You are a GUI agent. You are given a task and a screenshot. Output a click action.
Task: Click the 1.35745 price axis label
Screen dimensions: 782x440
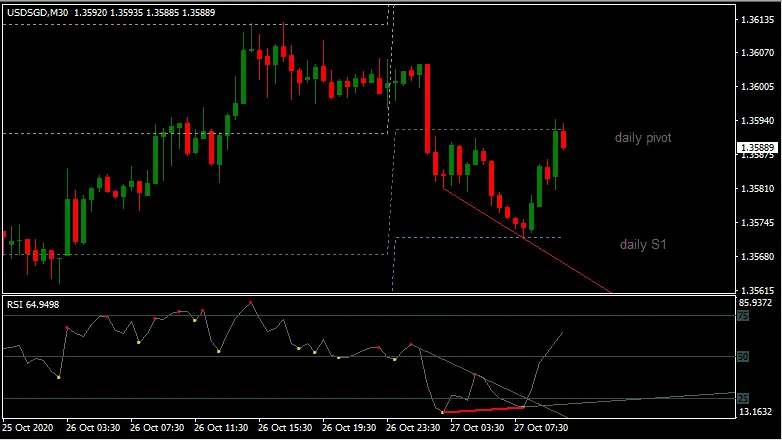click(x=757, y=222)
